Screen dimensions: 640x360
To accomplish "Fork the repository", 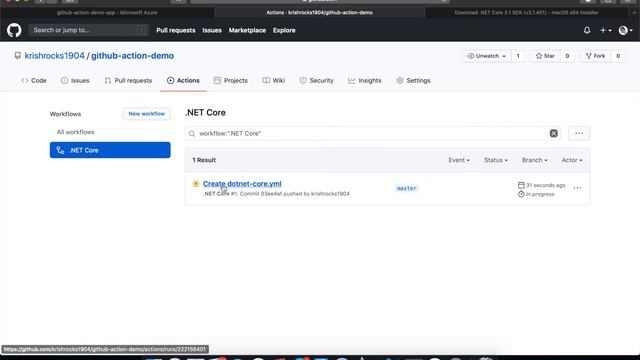I will 596,56.
